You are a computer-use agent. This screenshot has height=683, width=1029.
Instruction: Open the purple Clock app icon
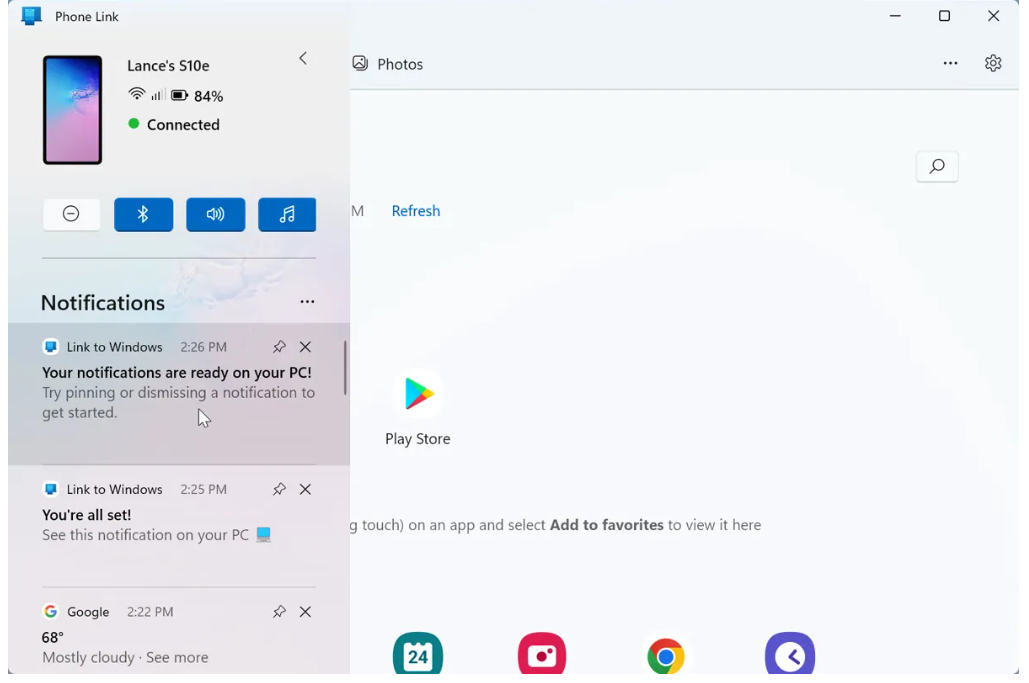coord(789,653)
